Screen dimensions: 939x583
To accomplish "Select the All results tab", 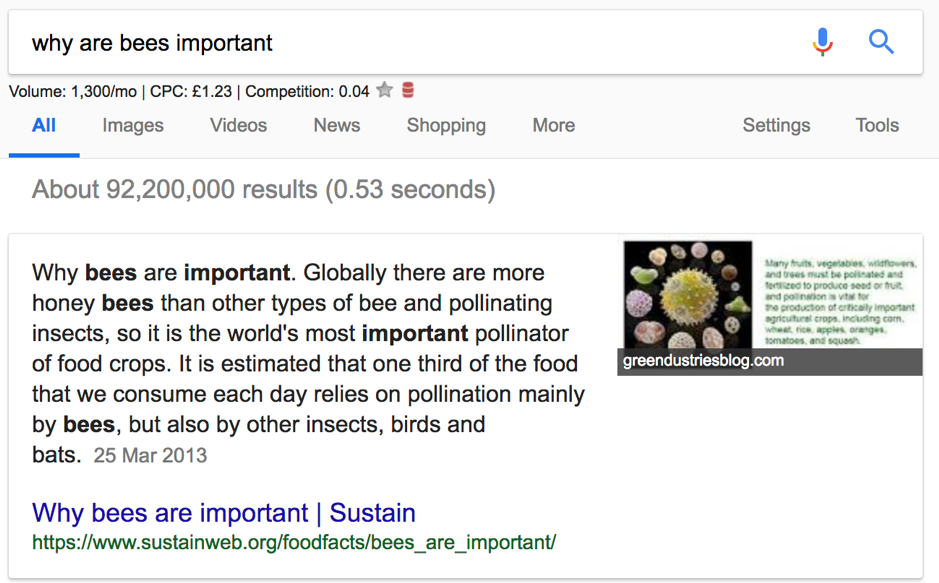I will pos(44,125).
